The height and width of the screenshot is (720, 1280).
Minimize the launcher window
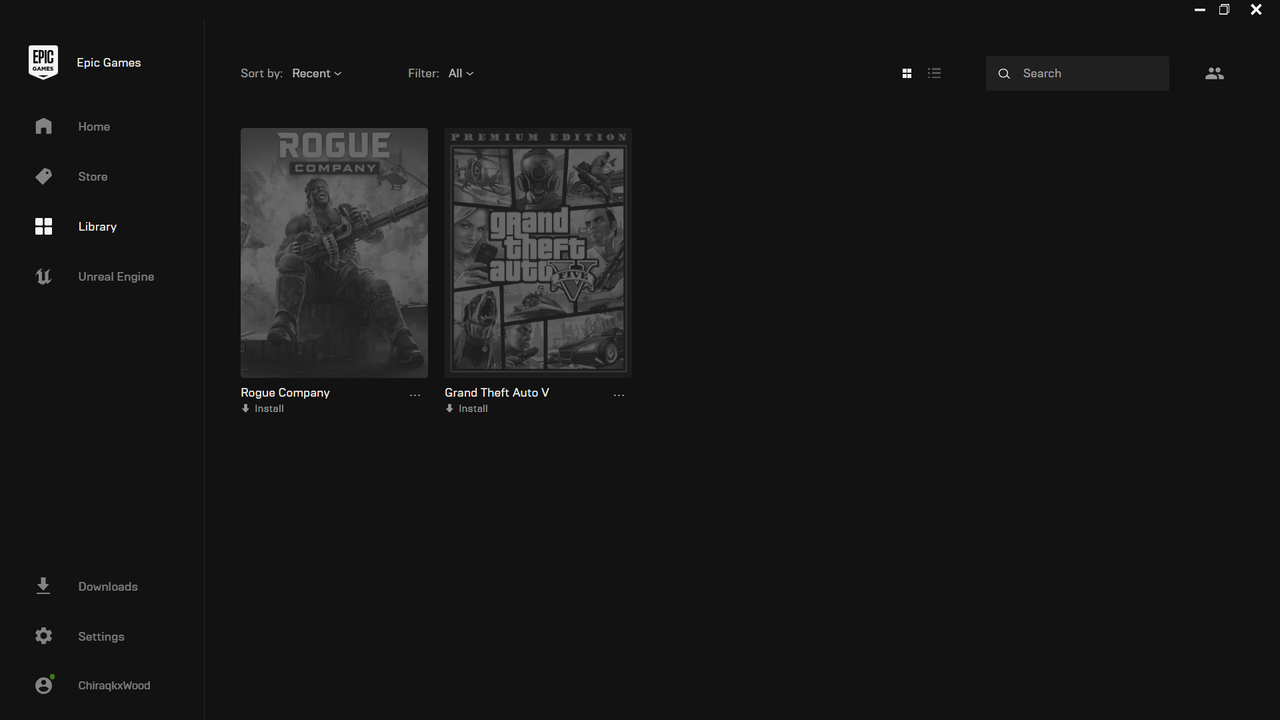click(x=1200, y=10)
